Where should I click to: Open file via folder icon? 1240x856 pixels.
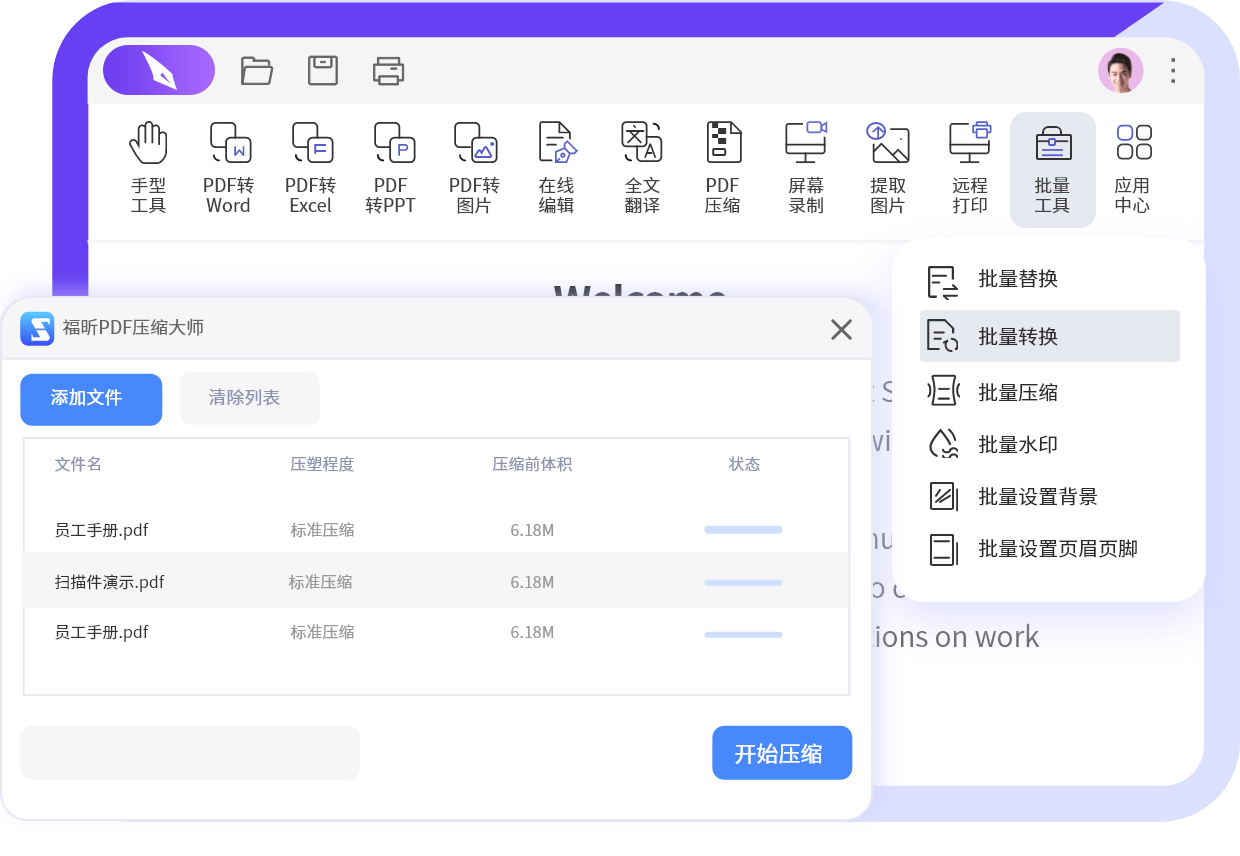click(257, 70)
